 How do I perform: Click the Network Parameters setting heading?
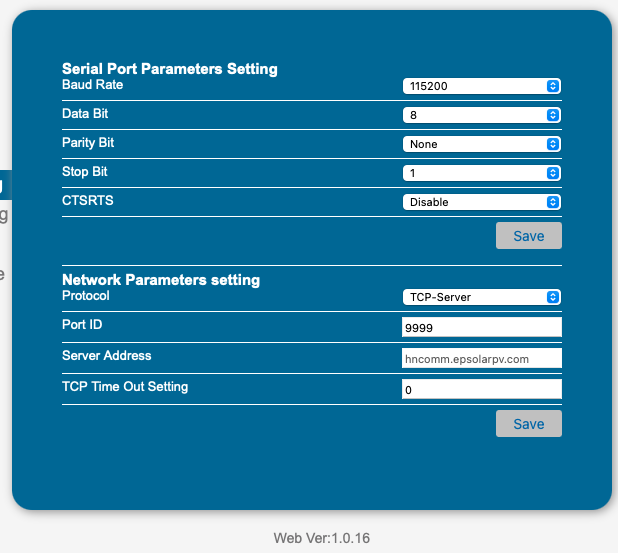[160, 280]
